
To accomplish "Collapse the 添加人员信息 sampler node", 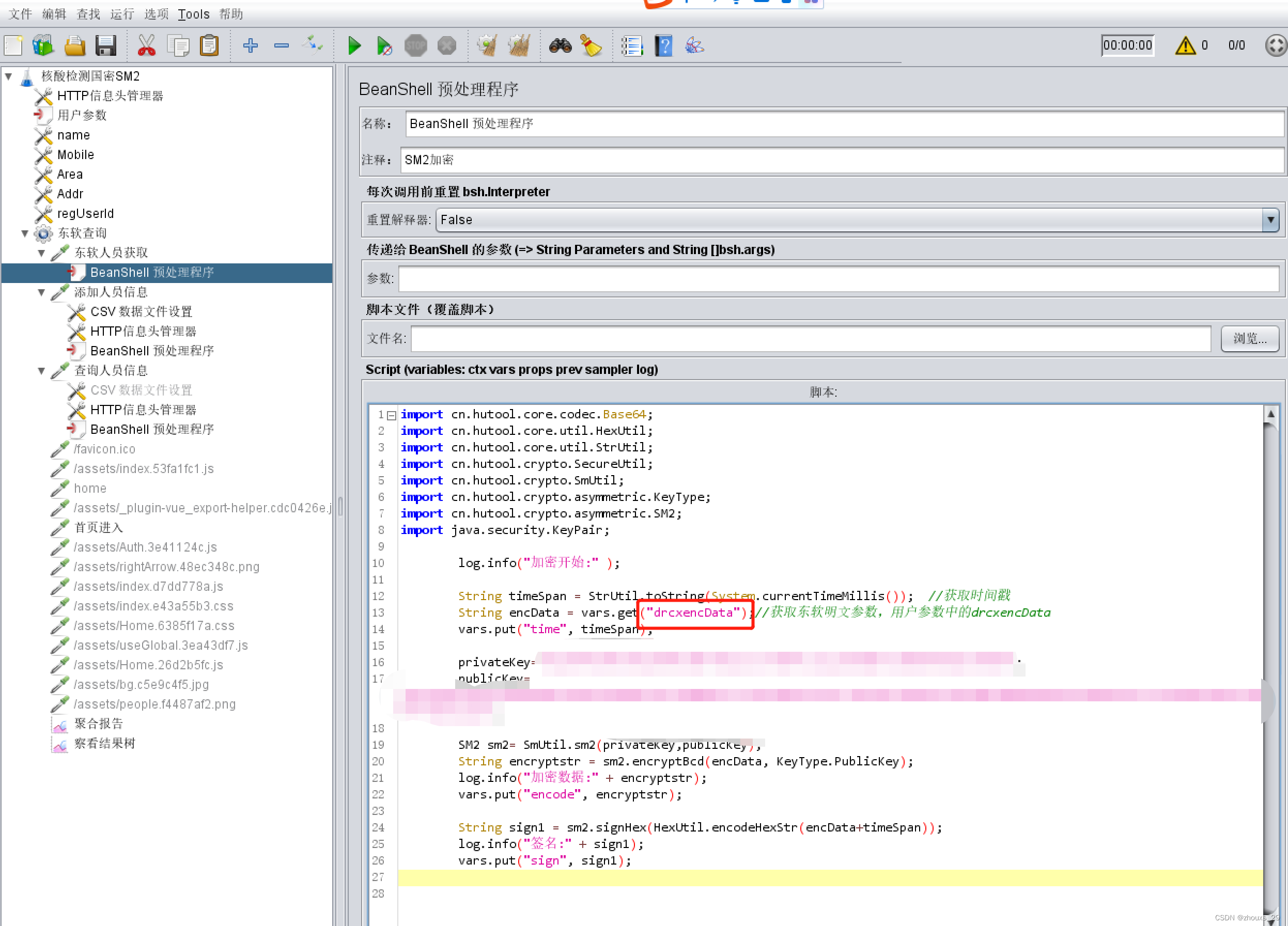I will tap(41, 292).
